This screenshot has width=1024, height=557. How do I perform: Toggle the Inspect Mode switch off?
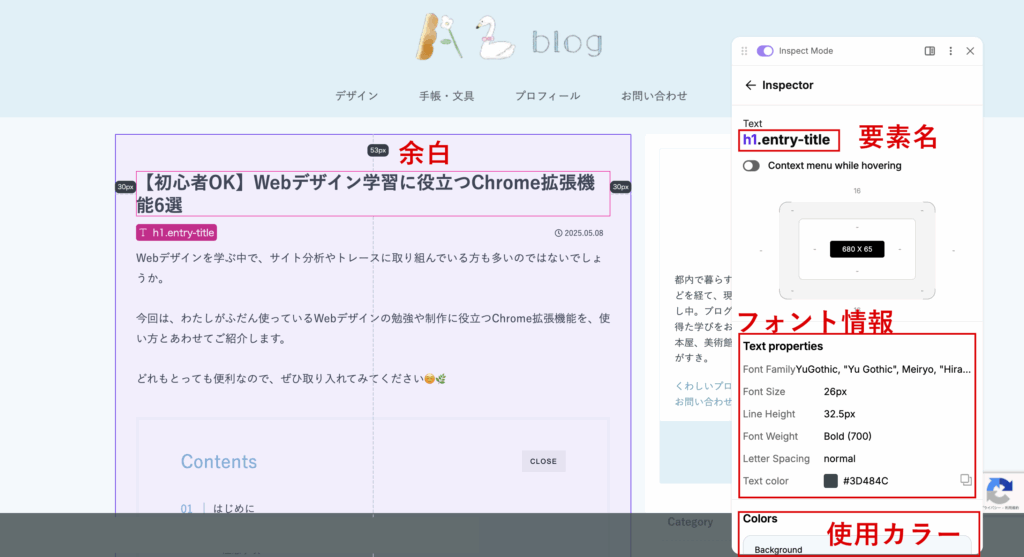pyautogui.click(x=765, y=51)
